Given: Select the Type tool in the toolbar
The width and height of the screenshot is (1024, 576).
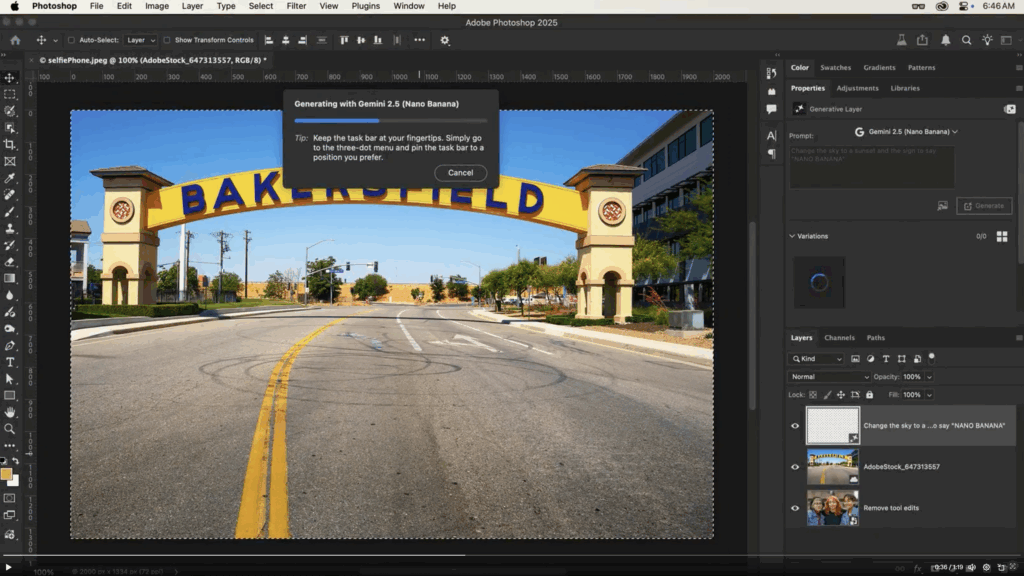Looking at the screenshot, I should click(x=10, y=362).
